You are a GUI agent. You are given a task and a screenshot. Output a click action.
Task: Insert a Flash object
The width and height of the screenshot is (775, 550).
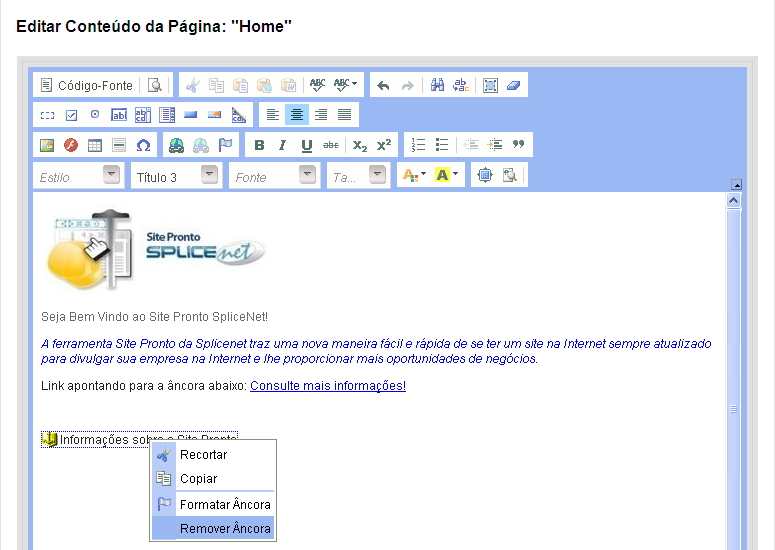click(x=71, y=145)
